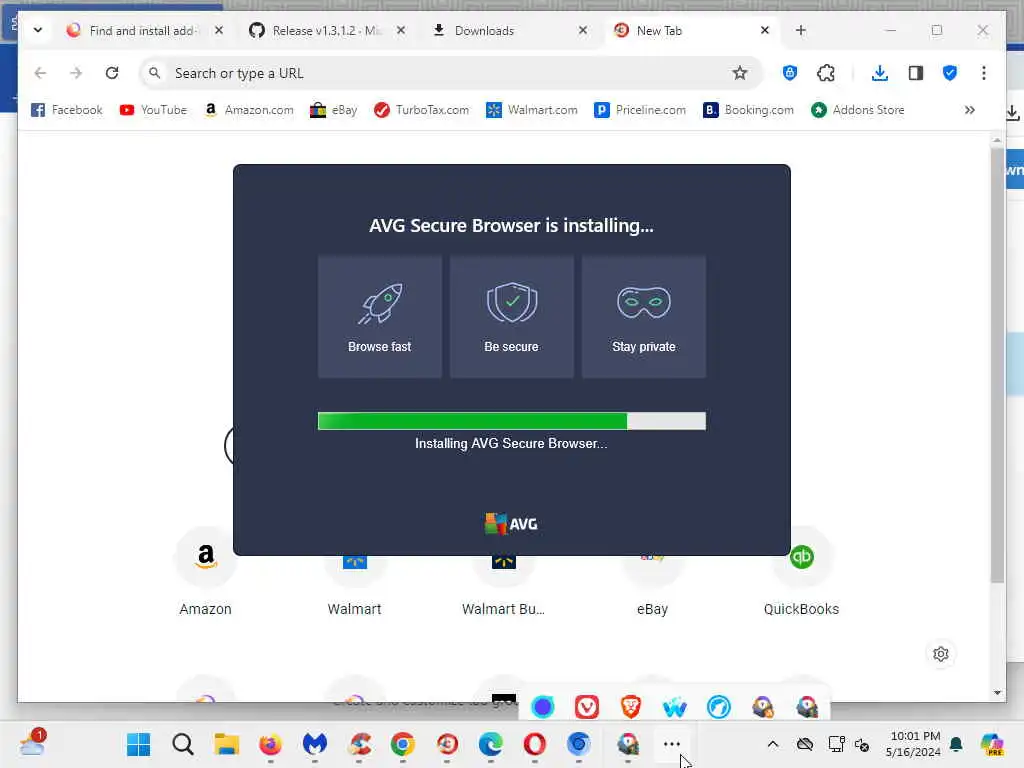Go back to the previous page
The height and width of the screenshot is (768, 1024).
click(40, 73)
